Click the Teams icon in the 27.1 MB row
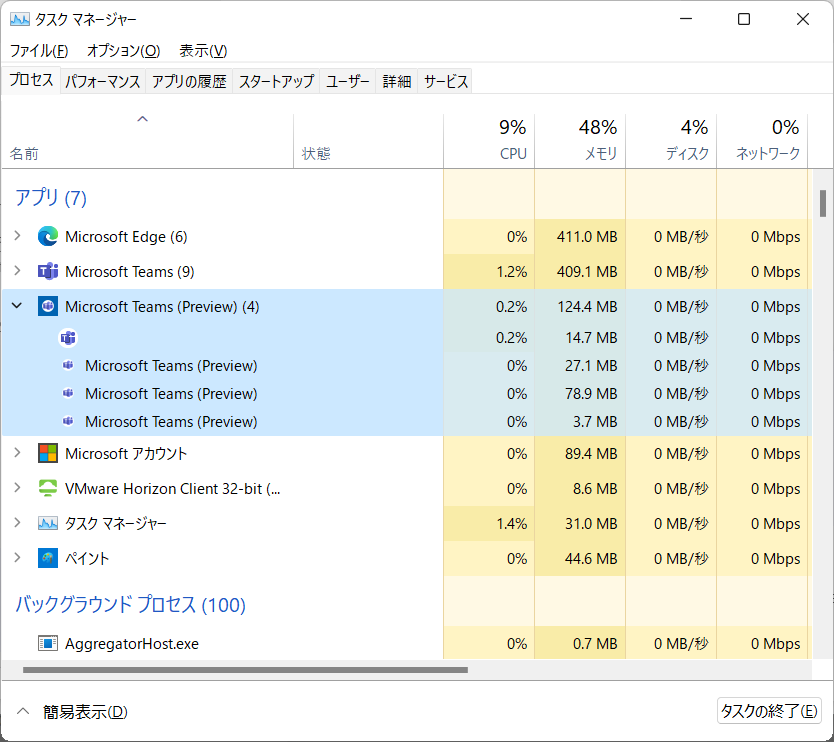This screenshot has height=742, width=834. pos(68,365)
